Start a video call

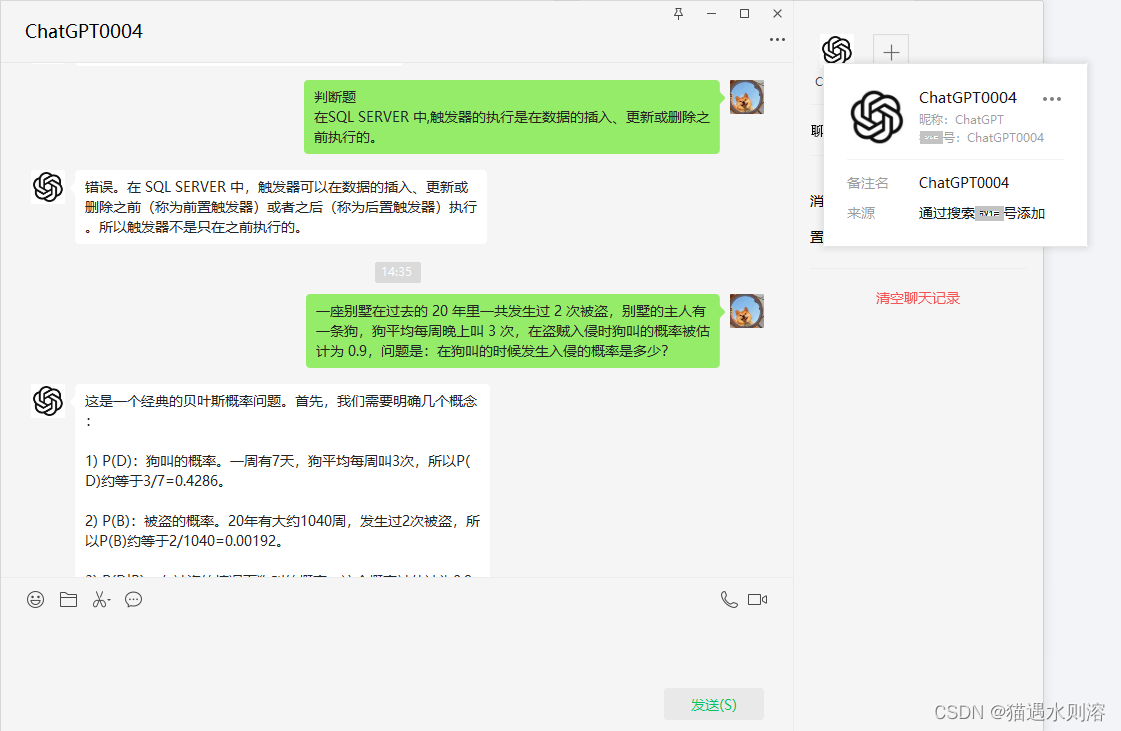(758, 599)
